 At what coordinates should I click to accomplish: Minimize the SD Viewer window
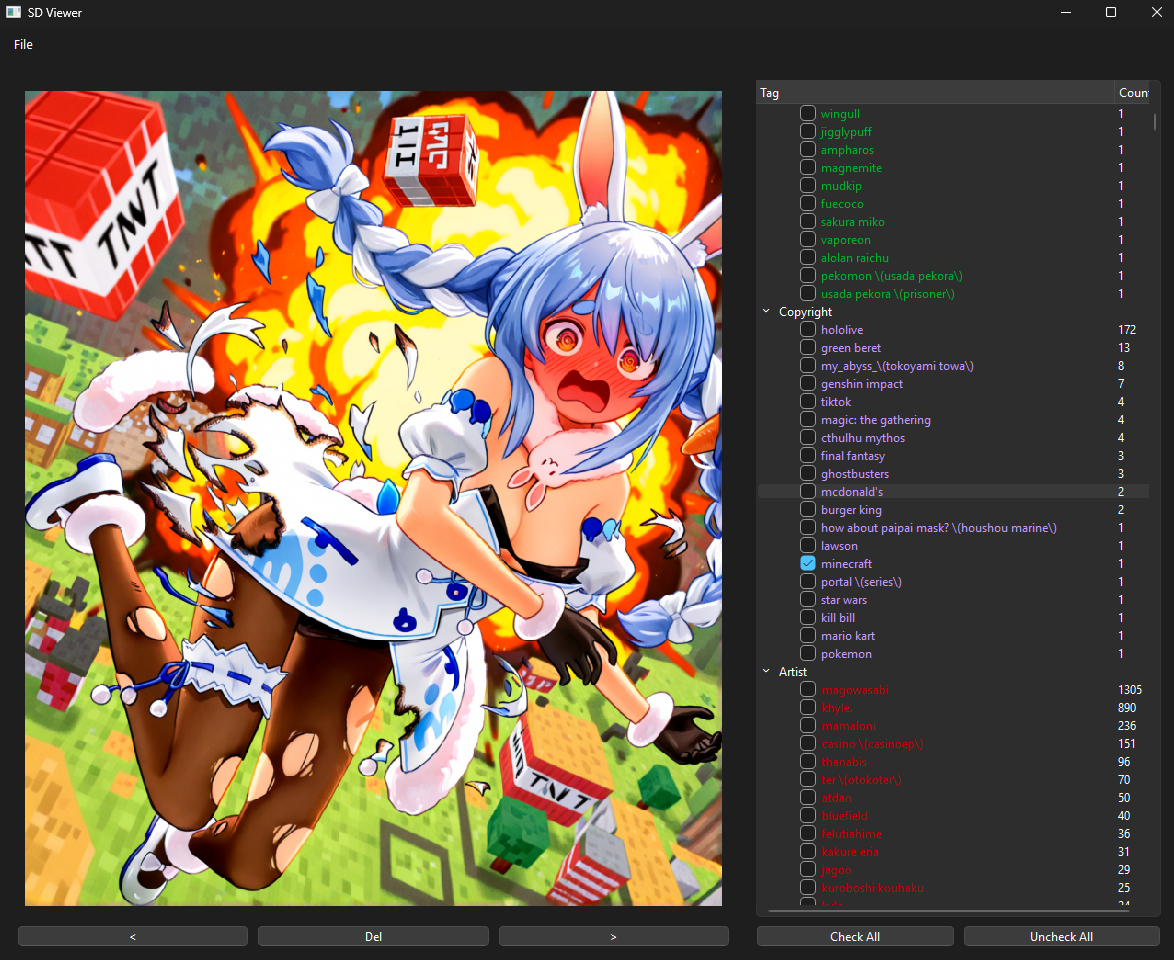(x=1066, y=12)
